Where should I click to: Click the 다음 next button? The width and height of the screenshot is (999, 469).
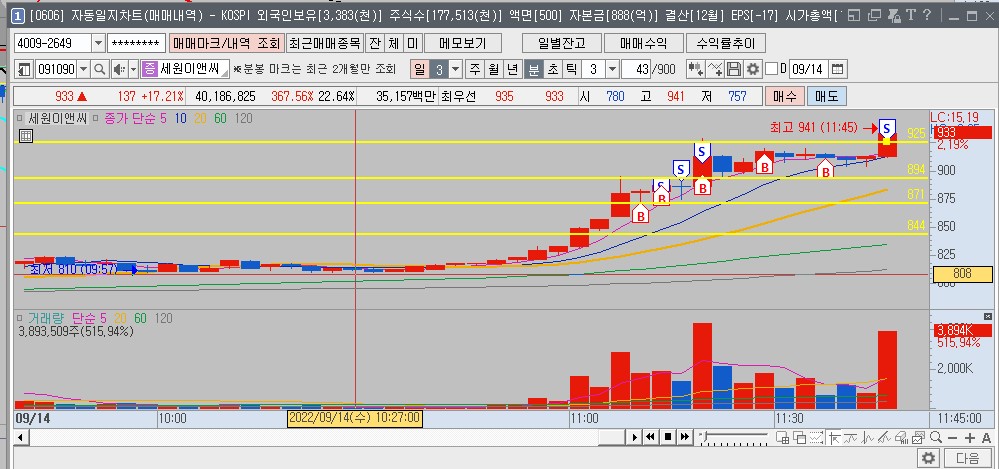coord(968,458)
